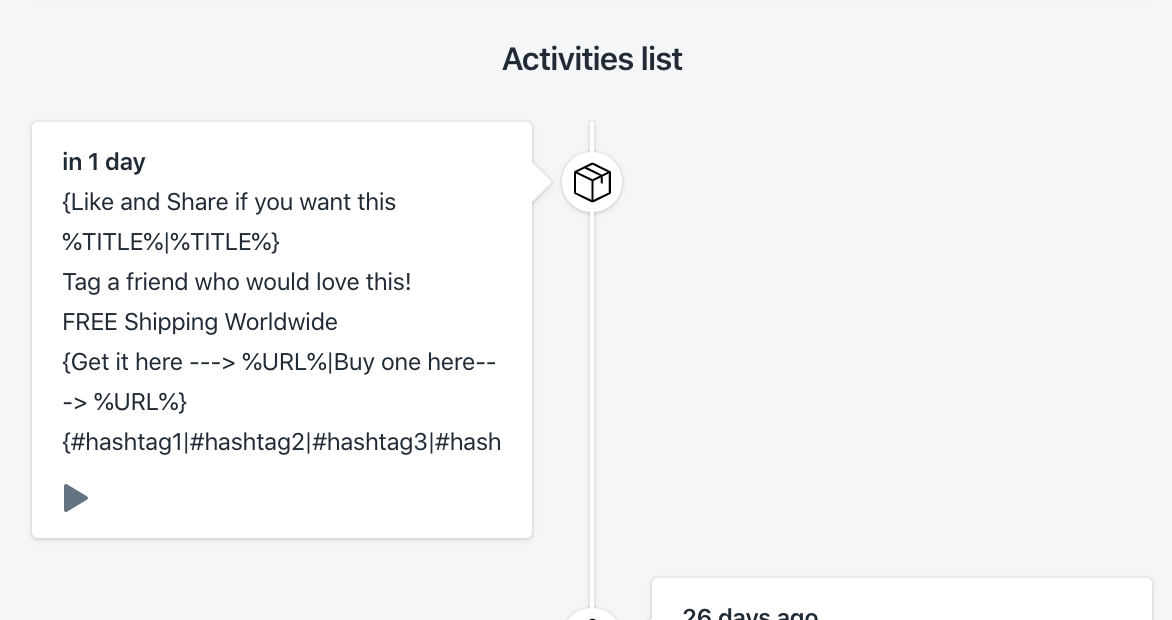Select the "in 1 day" timestamp label
This screenshot has width=1172, height=620.
click(x=104, y=162)
